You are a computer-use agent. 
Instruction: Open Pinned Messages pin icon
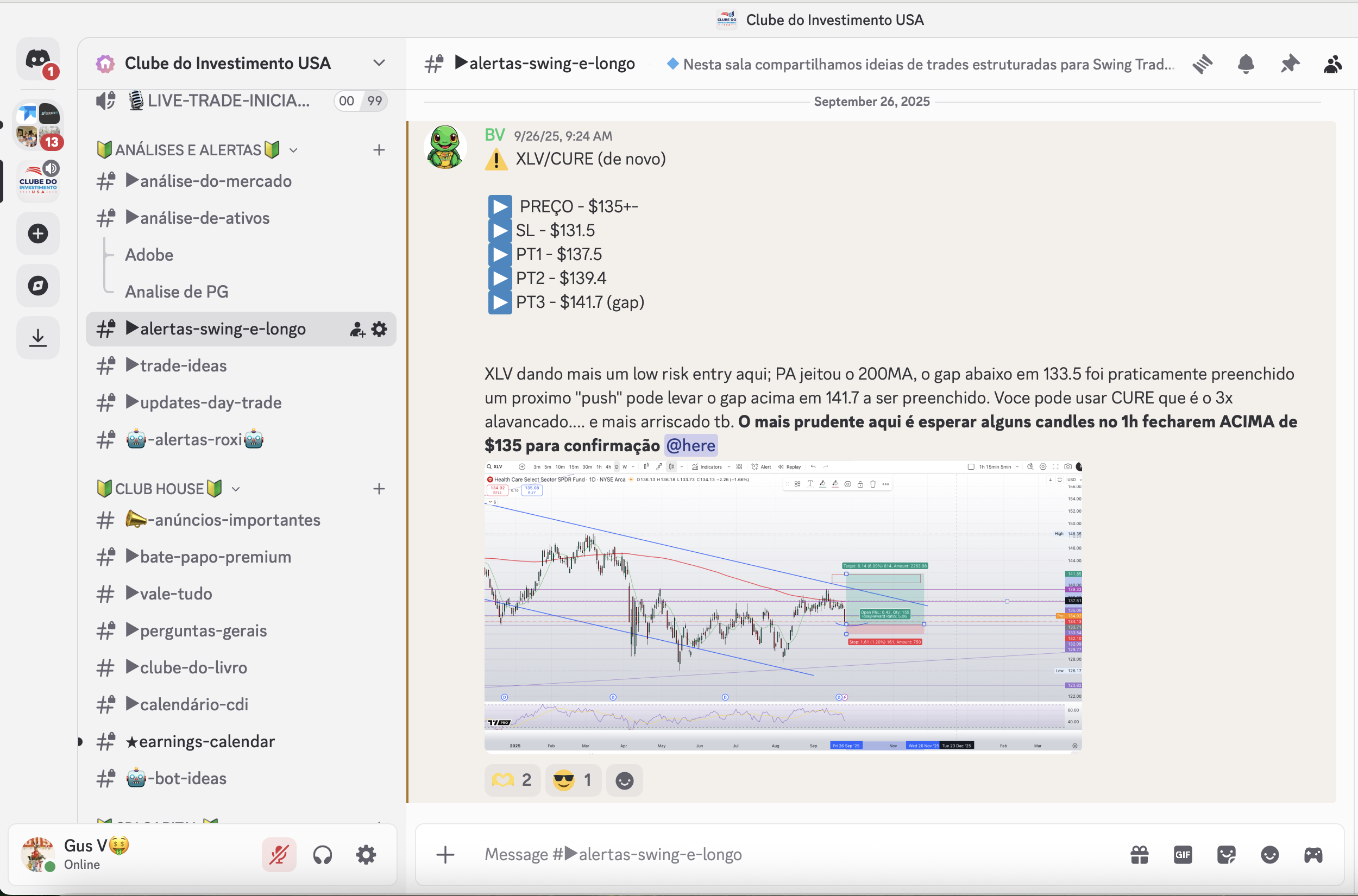(1290, 64)
